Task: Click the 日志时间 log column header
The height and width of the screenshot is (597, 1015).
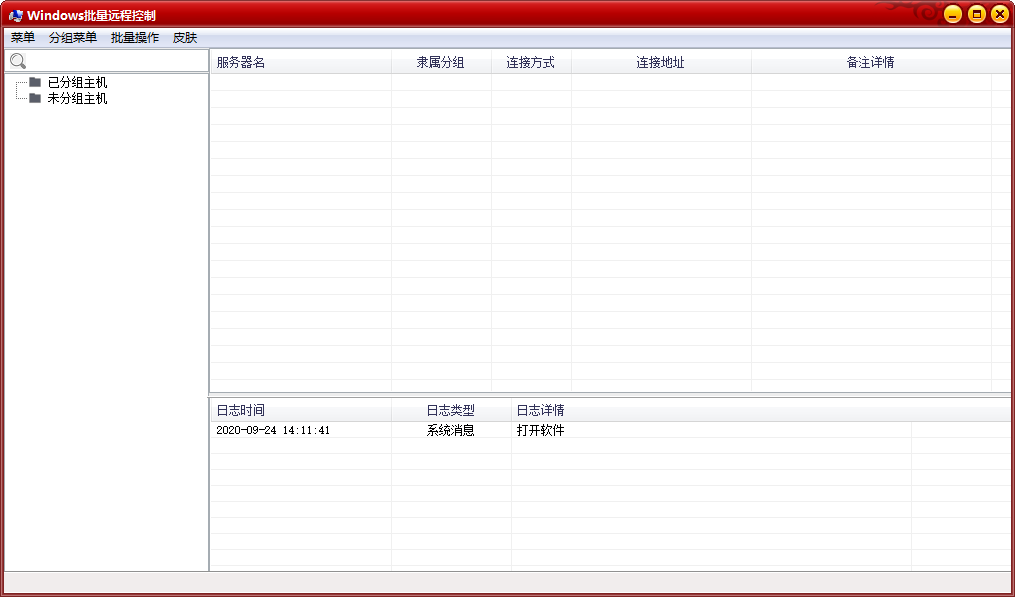Action: click(301, 410)
